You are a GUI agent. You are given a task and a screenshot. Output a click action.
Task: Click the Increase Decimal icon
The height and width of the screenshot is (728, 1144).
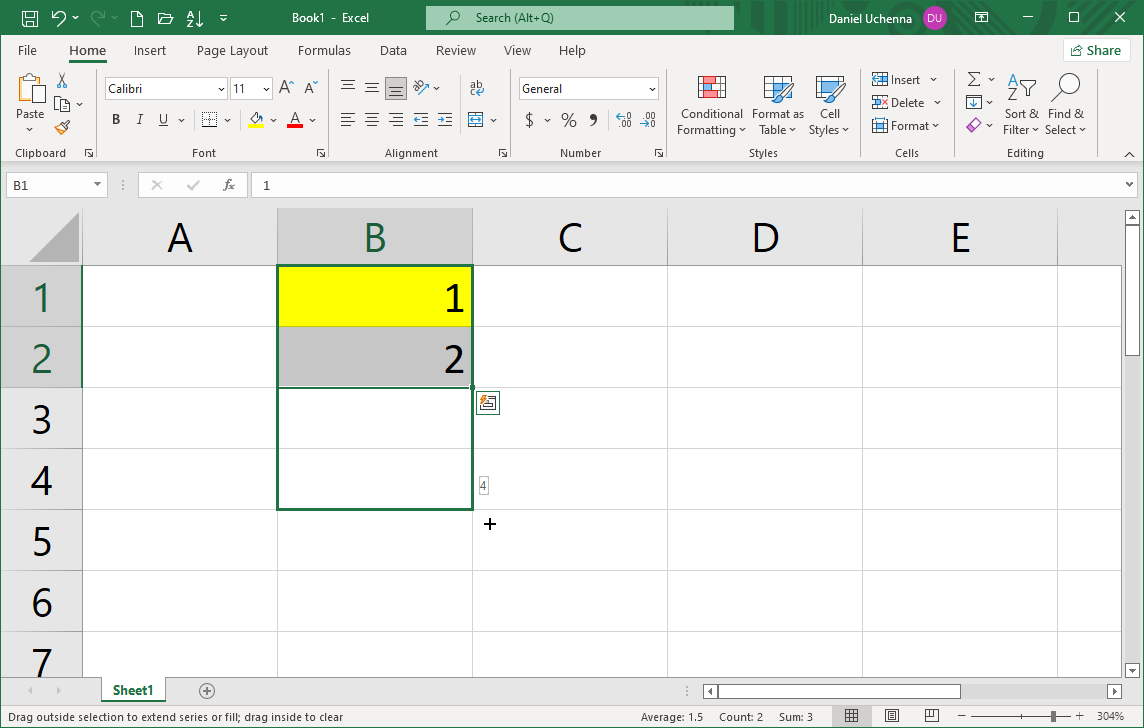click(624, 120)
